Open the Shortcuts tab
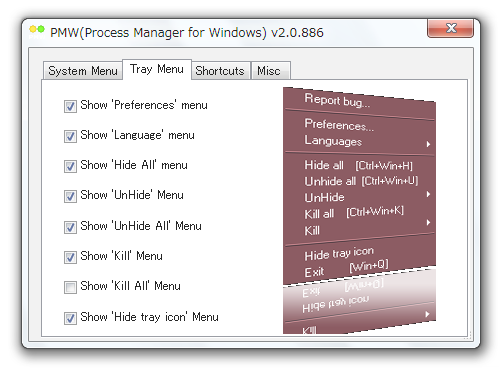This screenshot has height=371, width=504. click(220, 71)
